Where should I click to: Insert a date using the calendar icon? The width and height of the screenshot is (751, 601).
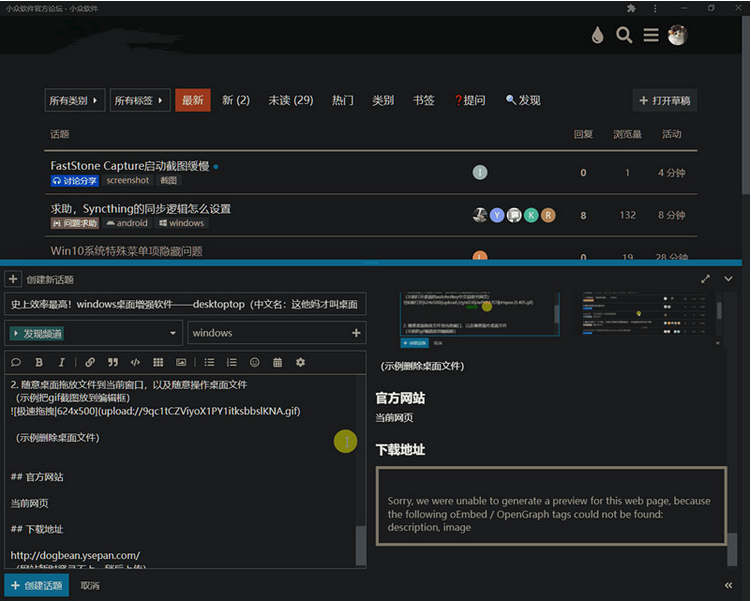(277, 362)
